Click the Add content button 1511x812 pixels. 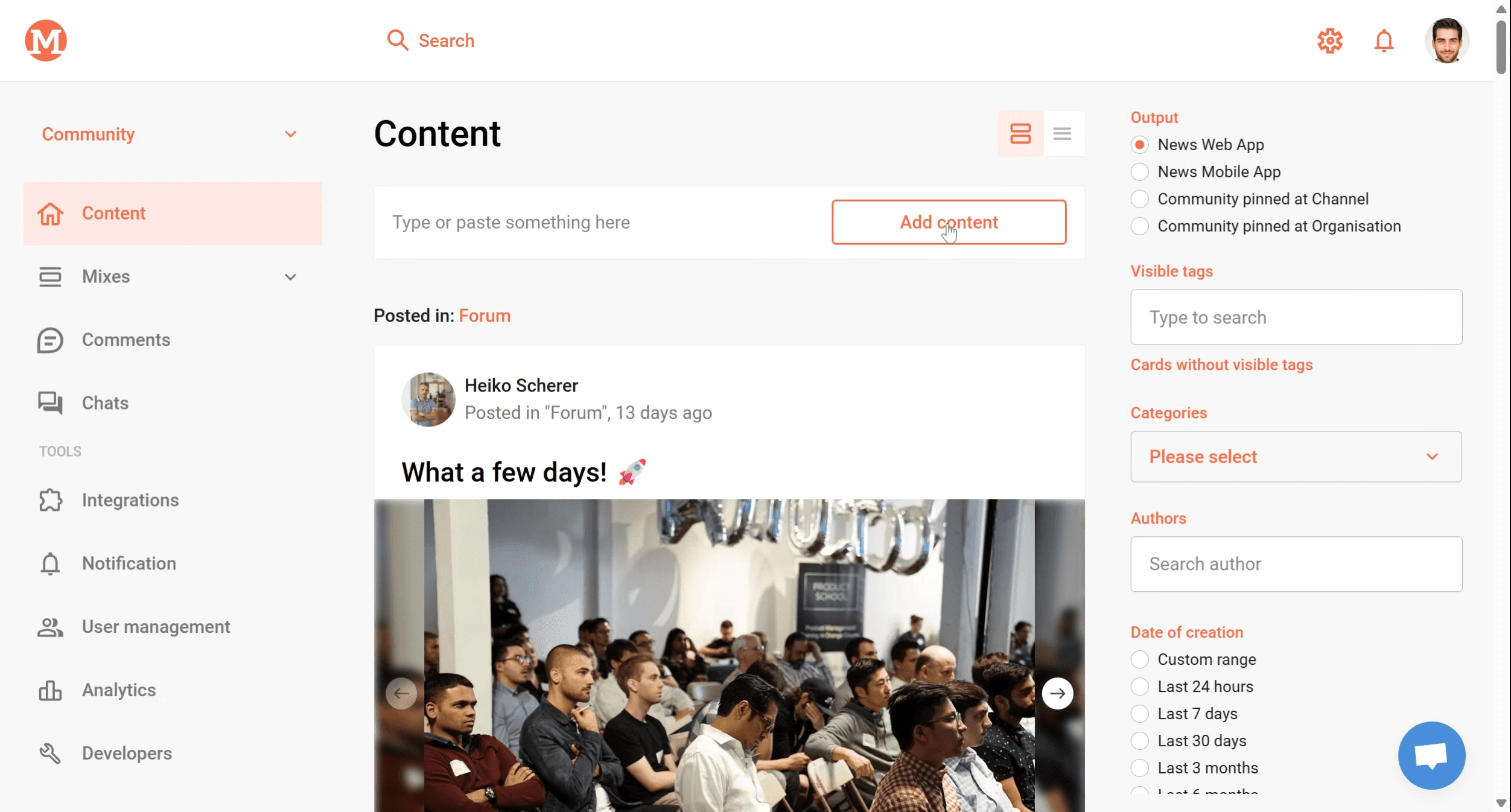[x=949, y=222]
